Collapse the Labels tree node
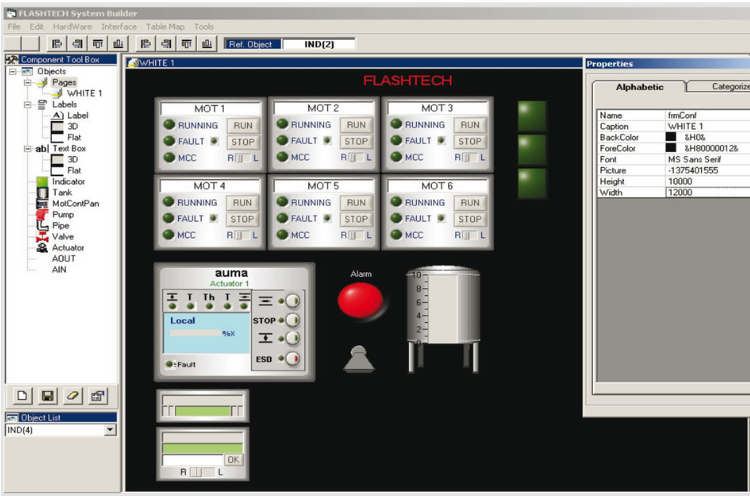Viewport: 750px width, 500px height. point(28,104)
